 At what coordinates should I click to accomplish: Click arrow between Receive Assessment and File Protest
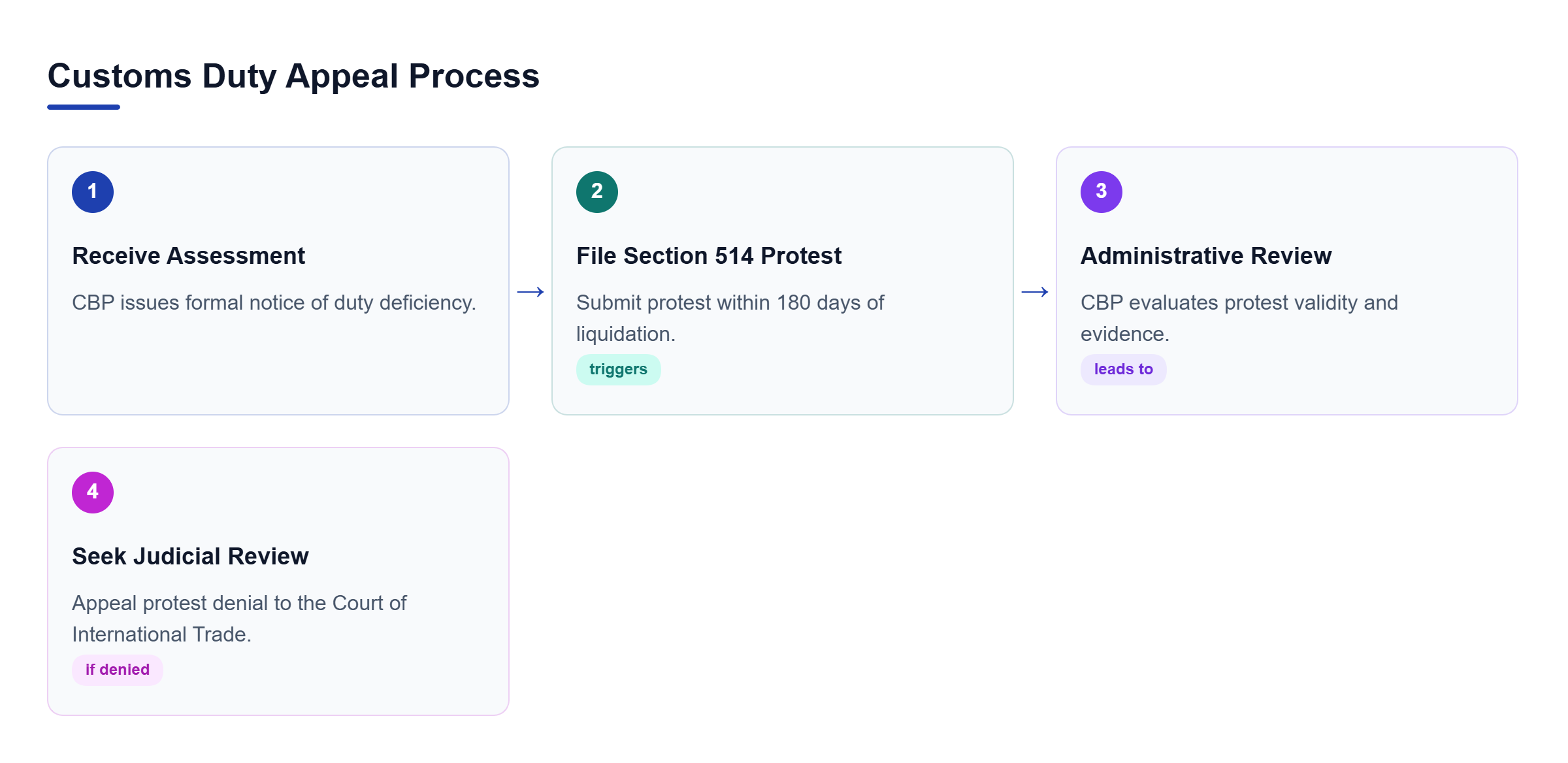(531, 292)
